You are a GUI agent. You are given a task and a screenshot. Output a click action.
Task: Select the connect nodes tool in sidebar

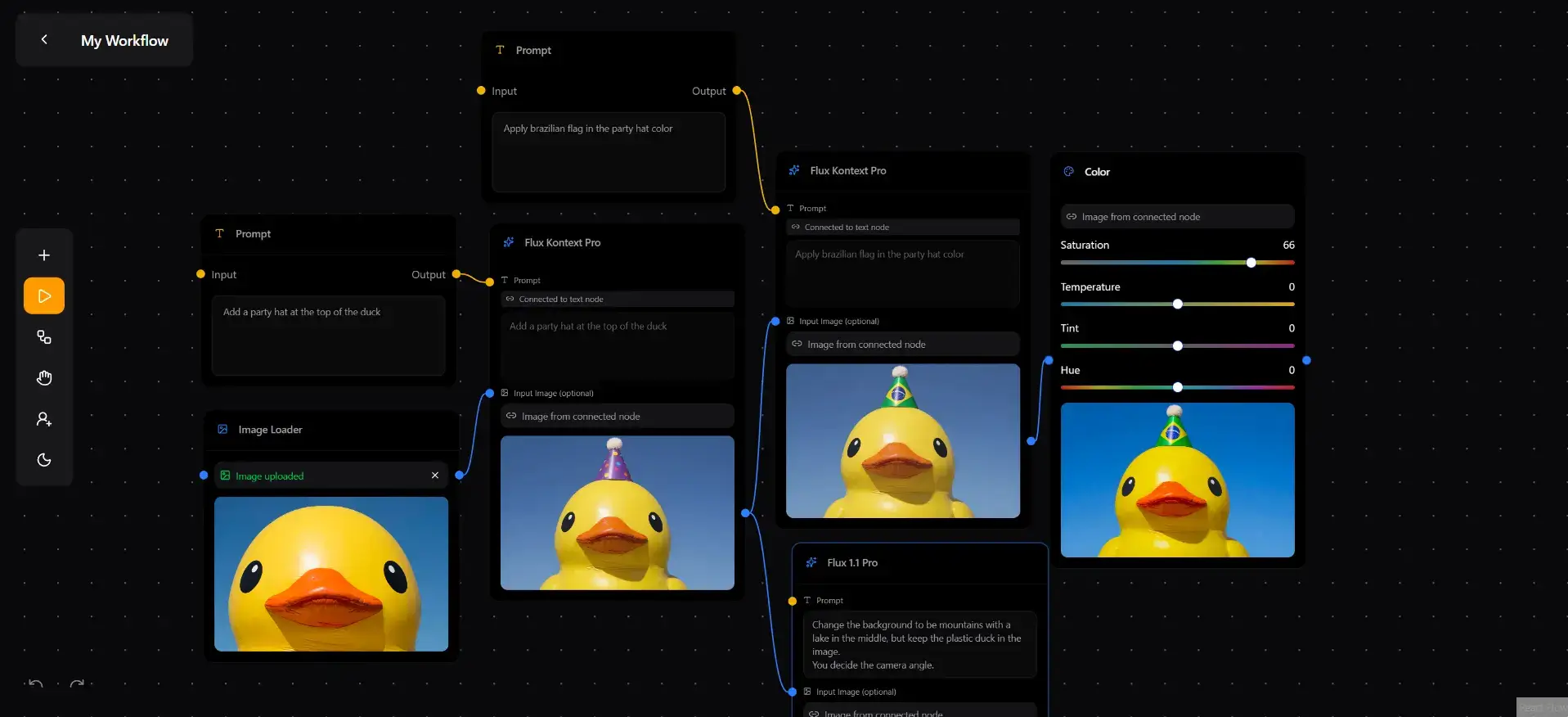[x=44, y=337]
